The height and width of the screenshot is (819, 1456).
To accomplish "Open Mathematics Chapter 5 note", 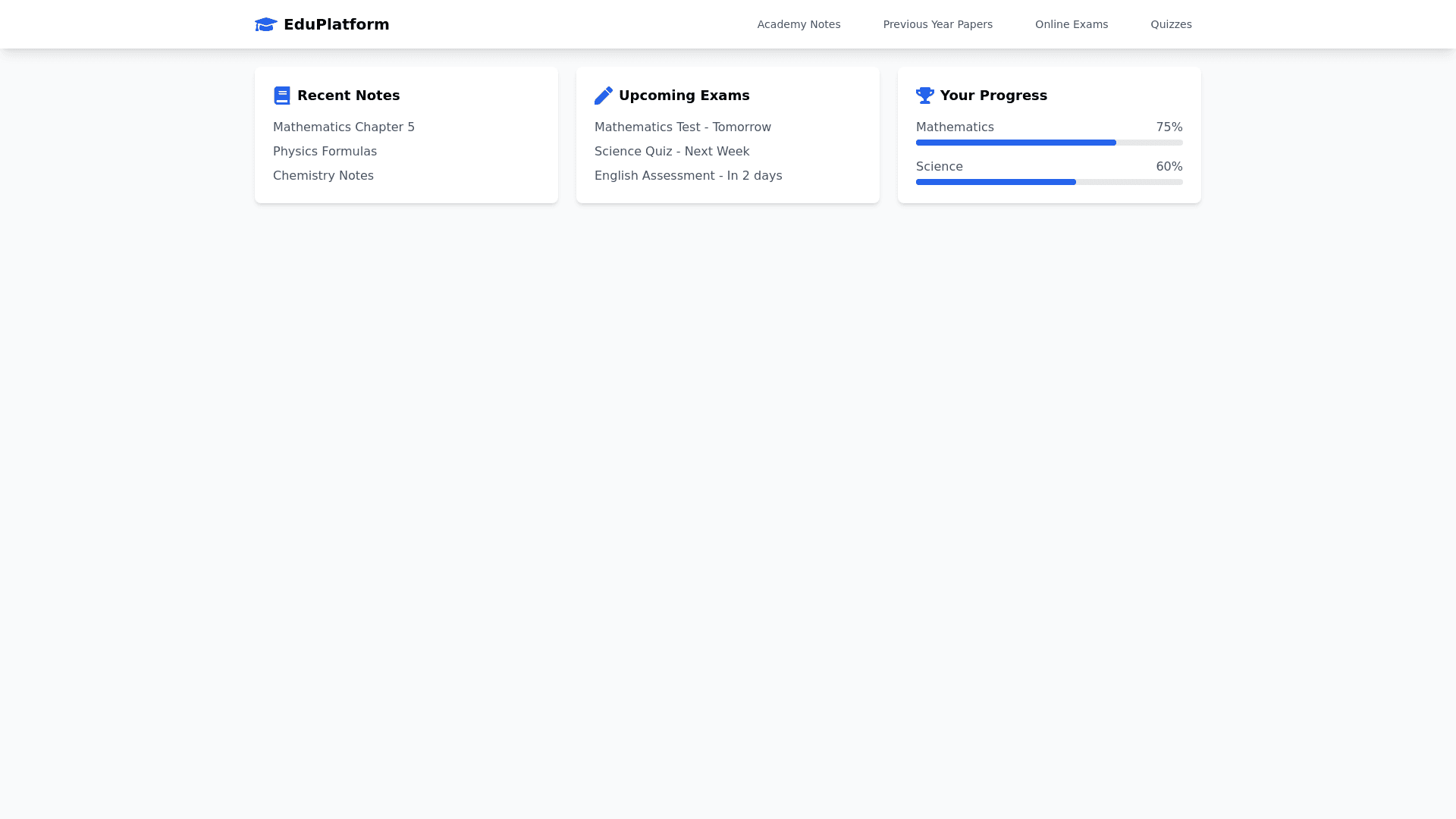I will (x=344, y=127).
